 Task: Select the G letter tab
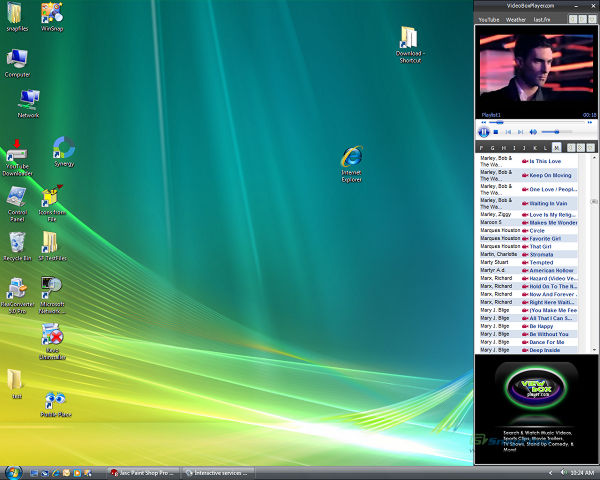492,148
